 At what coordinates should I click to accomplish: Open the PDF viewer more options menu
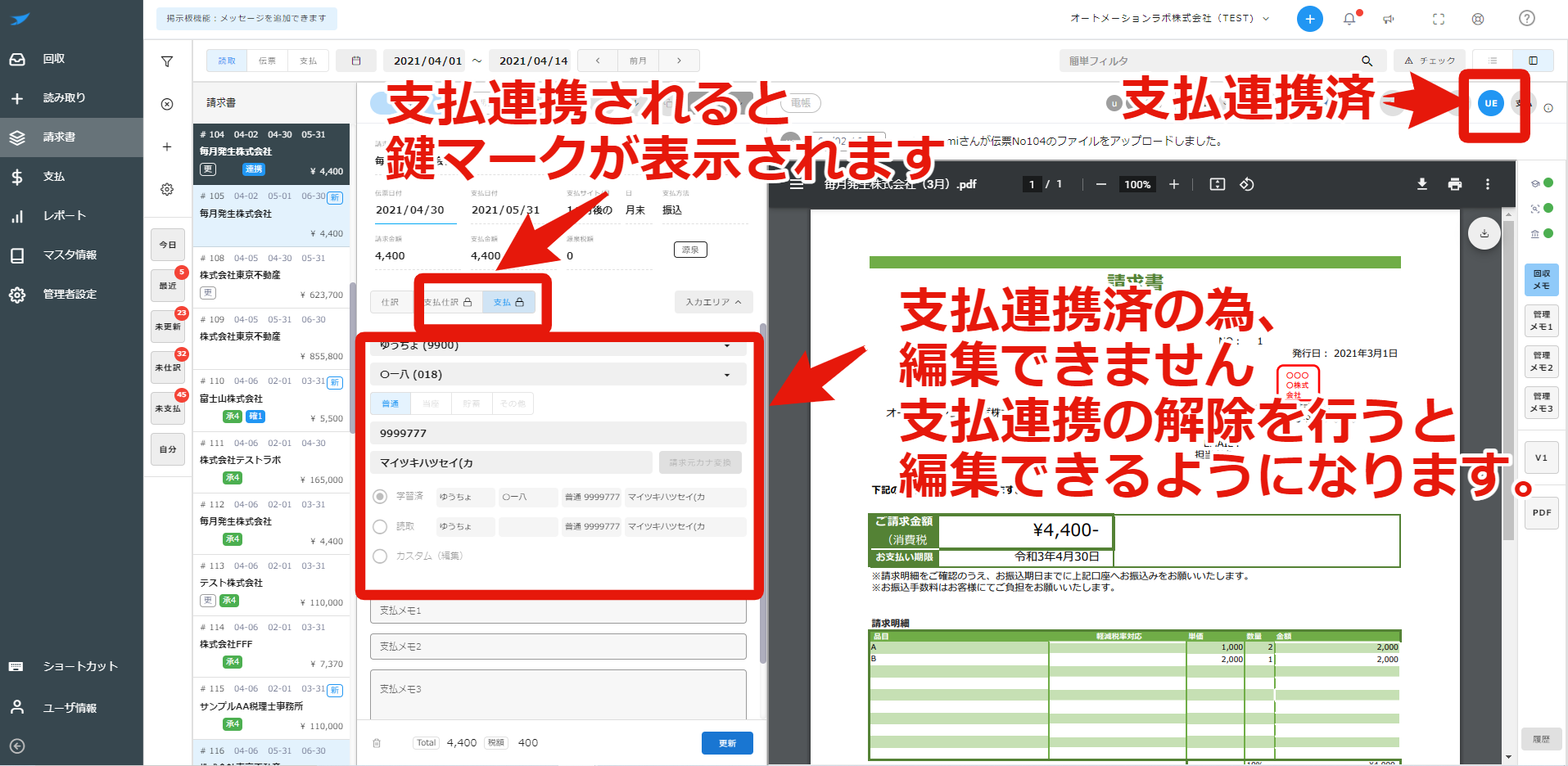coord(1488,184)
